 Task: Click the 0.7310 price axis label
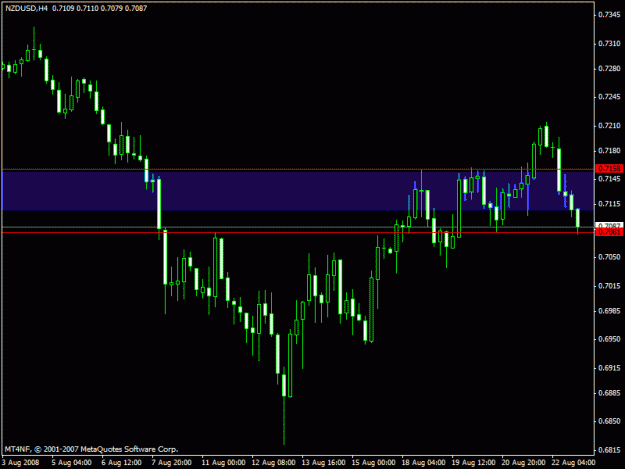[x=609, y=43]
